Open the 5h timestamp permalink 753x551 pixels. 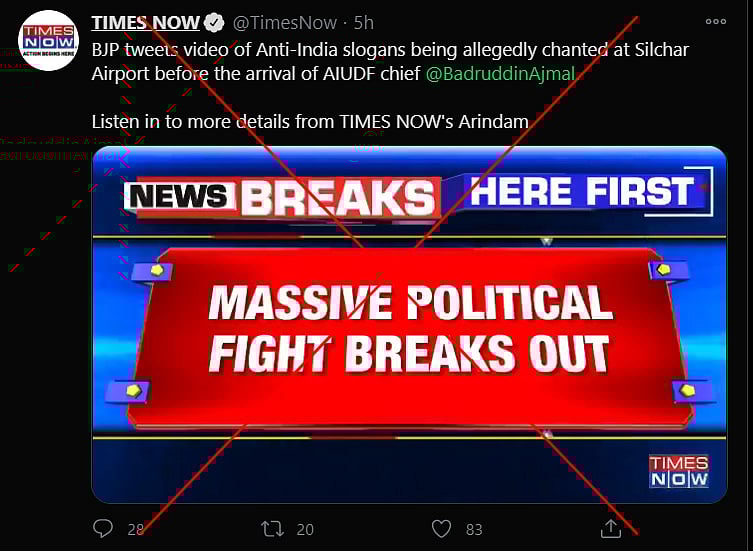364,23
